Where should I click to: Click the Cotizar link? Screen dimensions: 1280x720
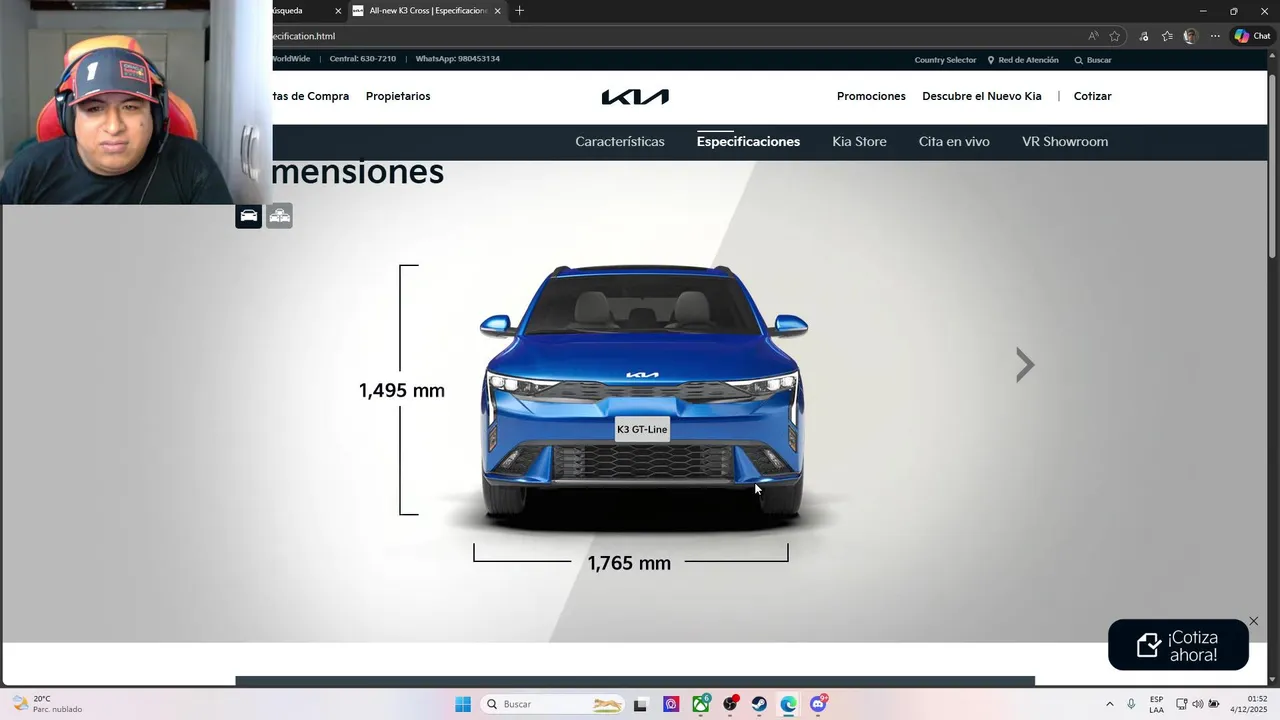point(1092,96)
